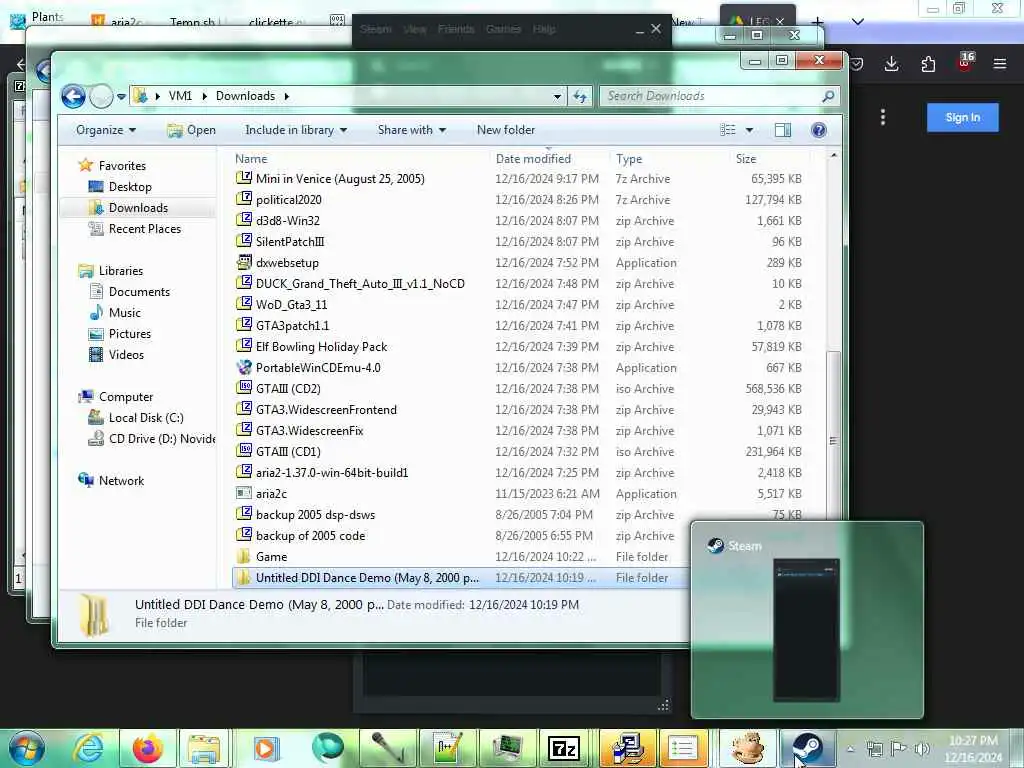This screenshot has width=1024, height=768.
Task: Select the GTA3.WidescreenFrontend file
Action: [326, 409]
